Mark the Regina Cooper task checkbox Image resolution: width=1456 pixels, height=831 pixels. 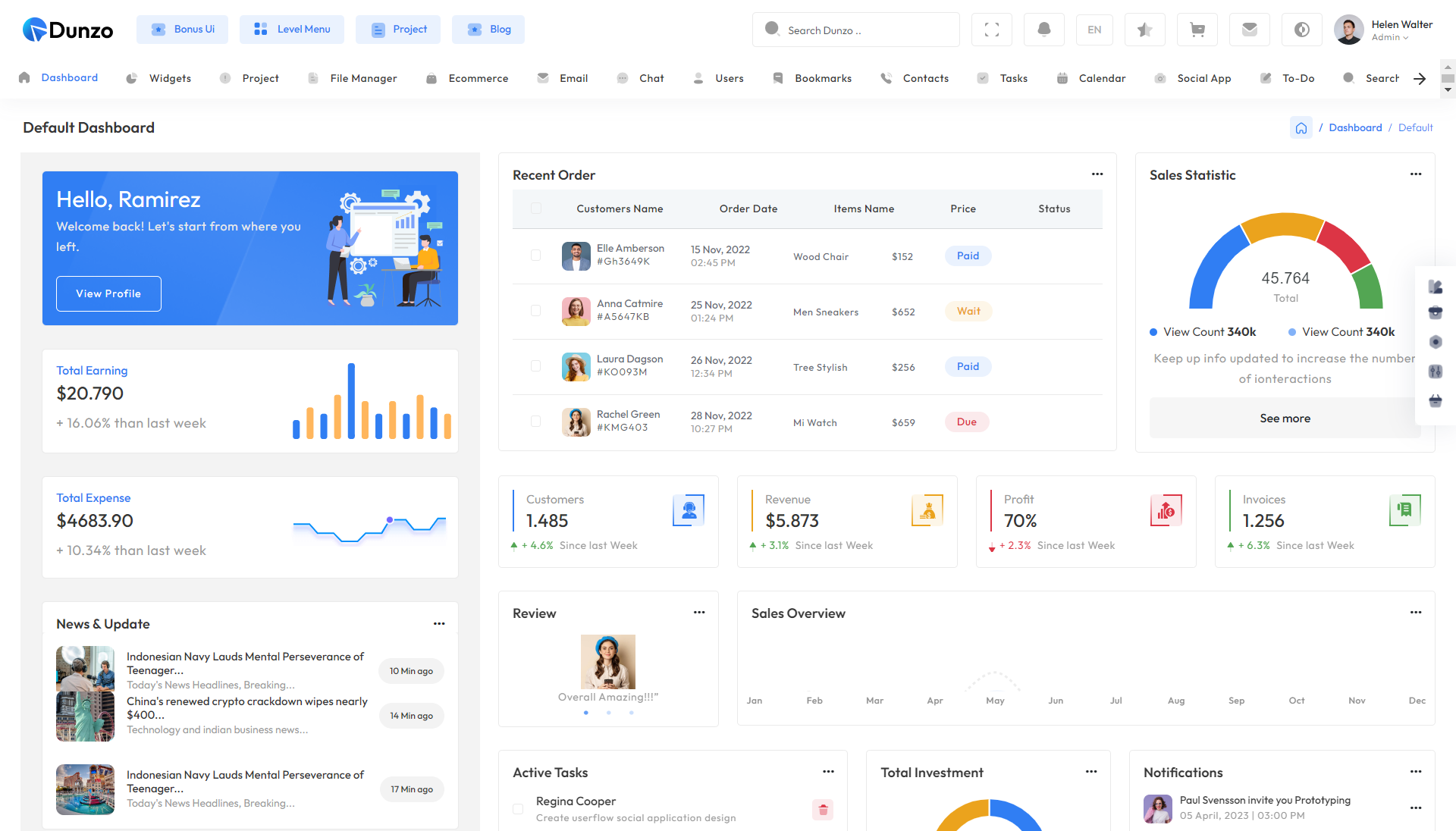519,809
